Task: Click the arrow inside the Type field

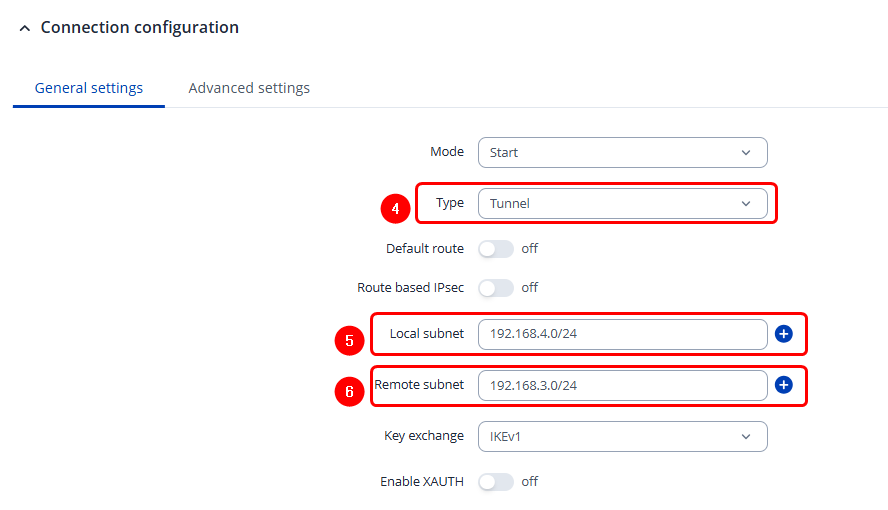Action: 746,204
